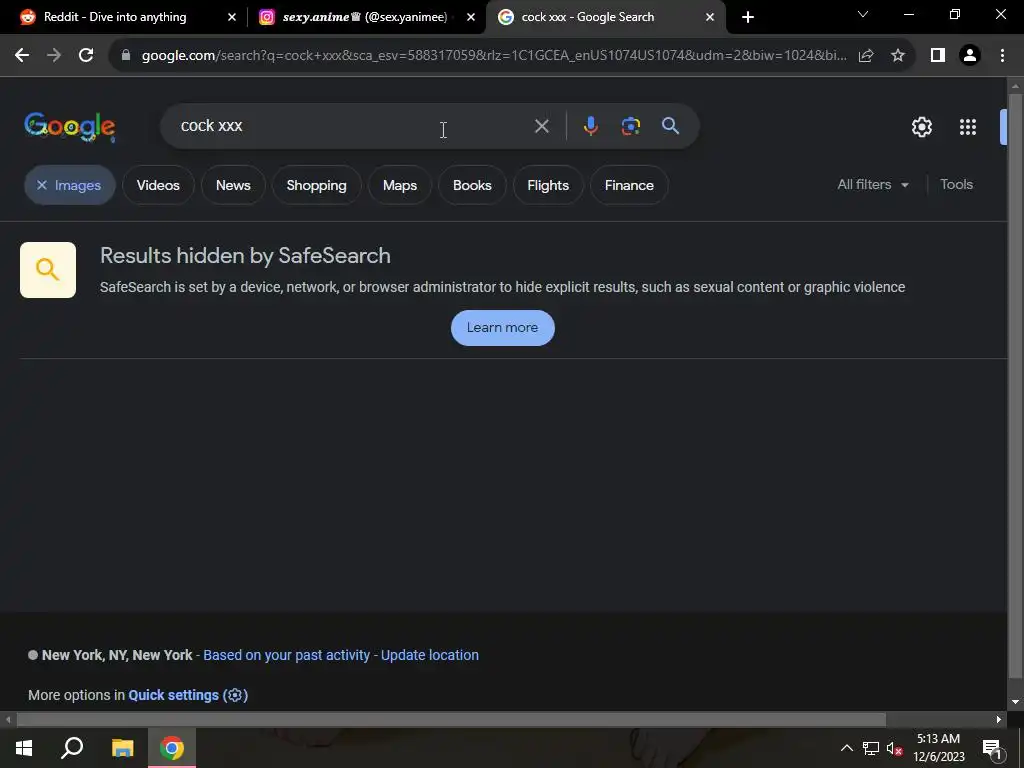
Task: Click the muted volume tray icon
Action: coord(895,749)
